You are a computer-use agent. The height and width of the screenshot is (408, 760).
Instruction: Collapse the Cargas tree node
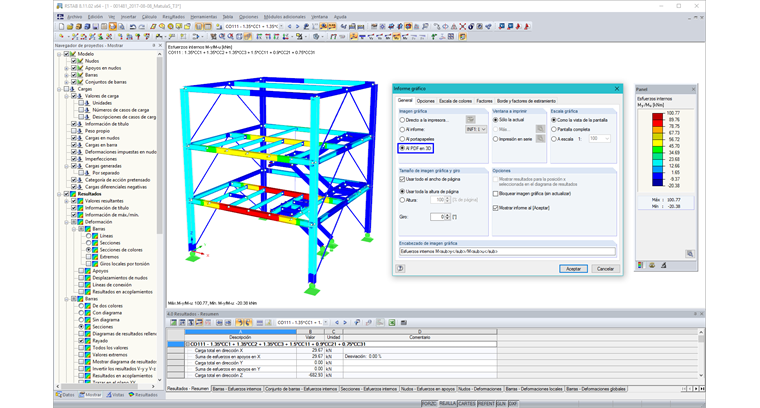pos(59,89)
